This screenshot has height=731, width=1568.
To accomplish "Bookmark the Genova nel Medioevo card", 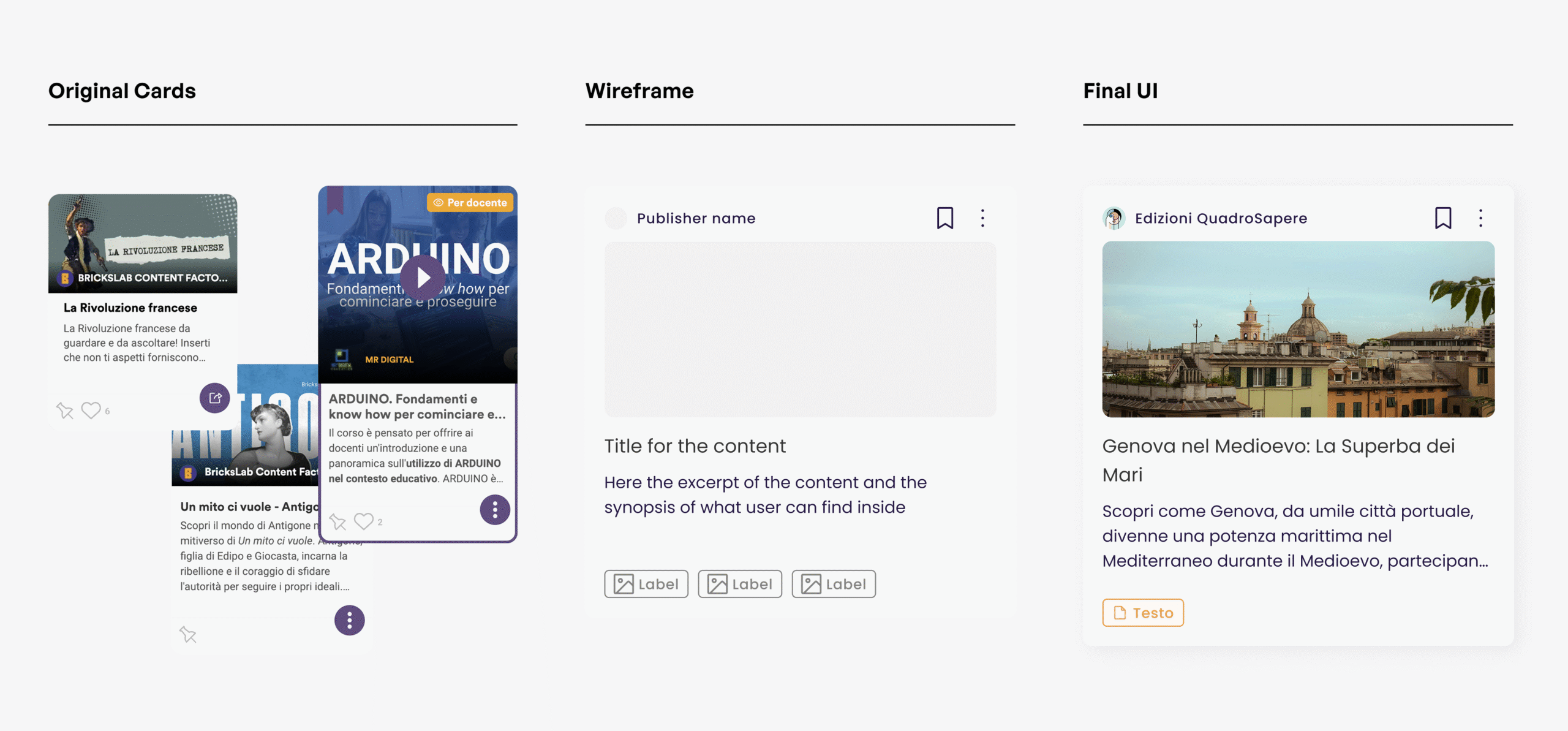I will [x=1442, y=218].
